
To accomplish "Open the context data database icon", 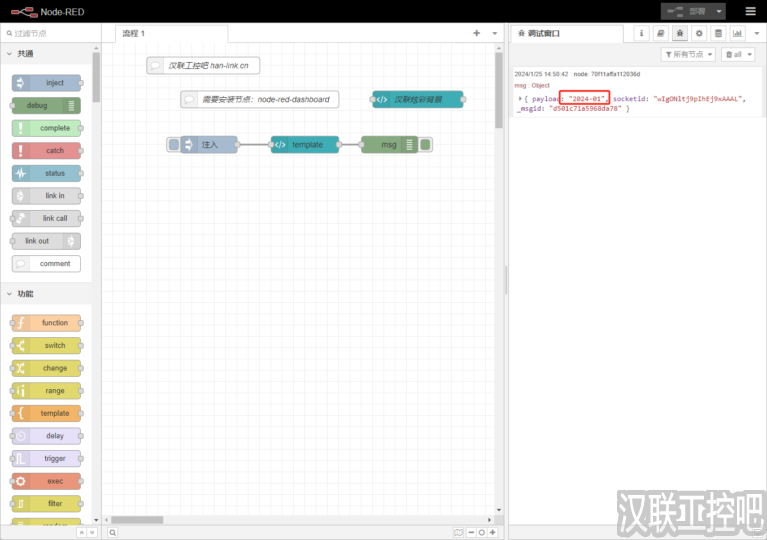I will coord(717,33).
